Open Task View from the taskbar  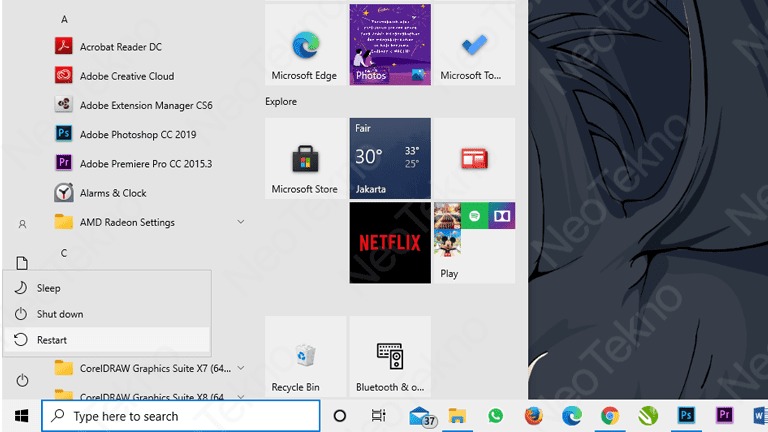378,416
